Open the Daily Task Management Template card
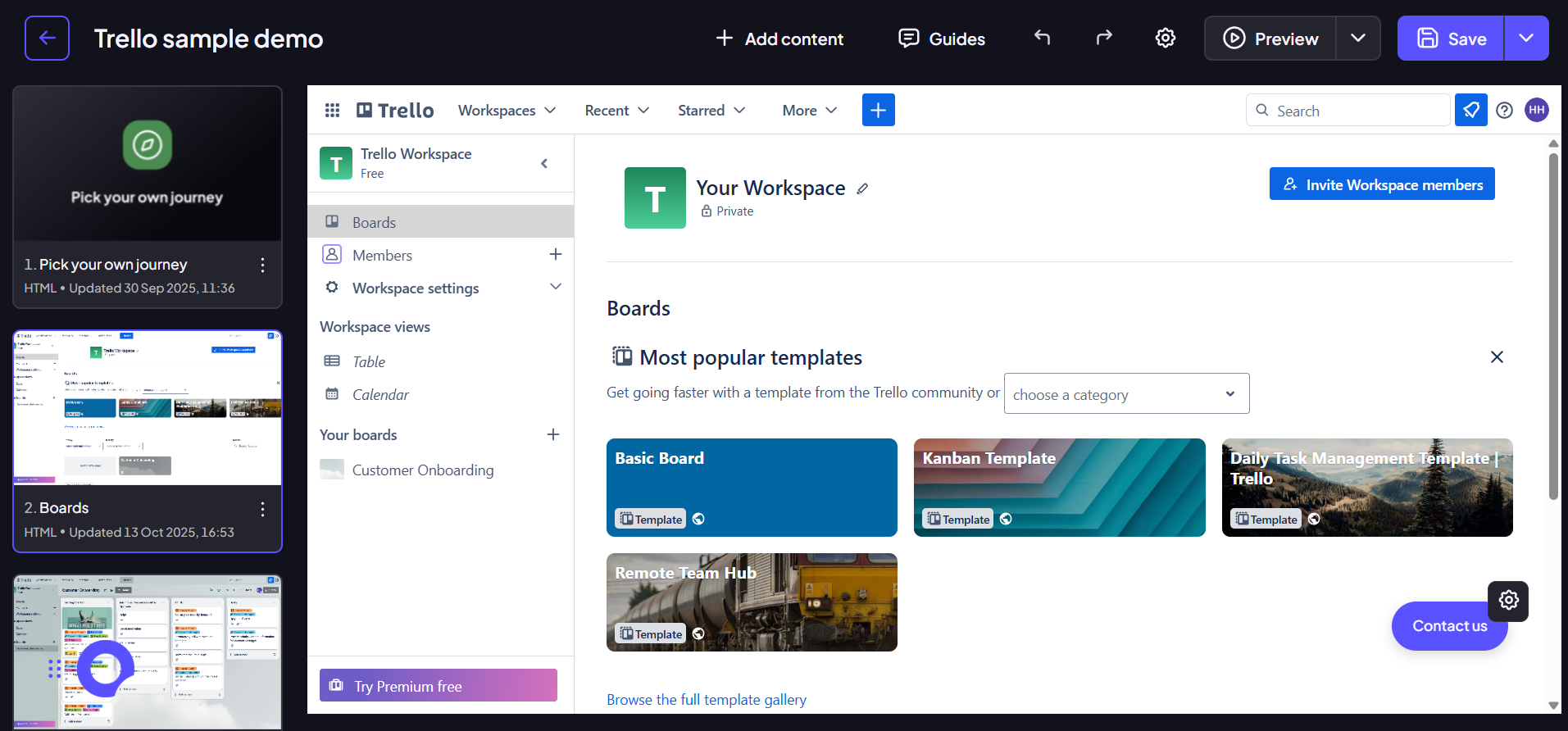Viewport: 1568px width, 731px height. point(1367,488)
